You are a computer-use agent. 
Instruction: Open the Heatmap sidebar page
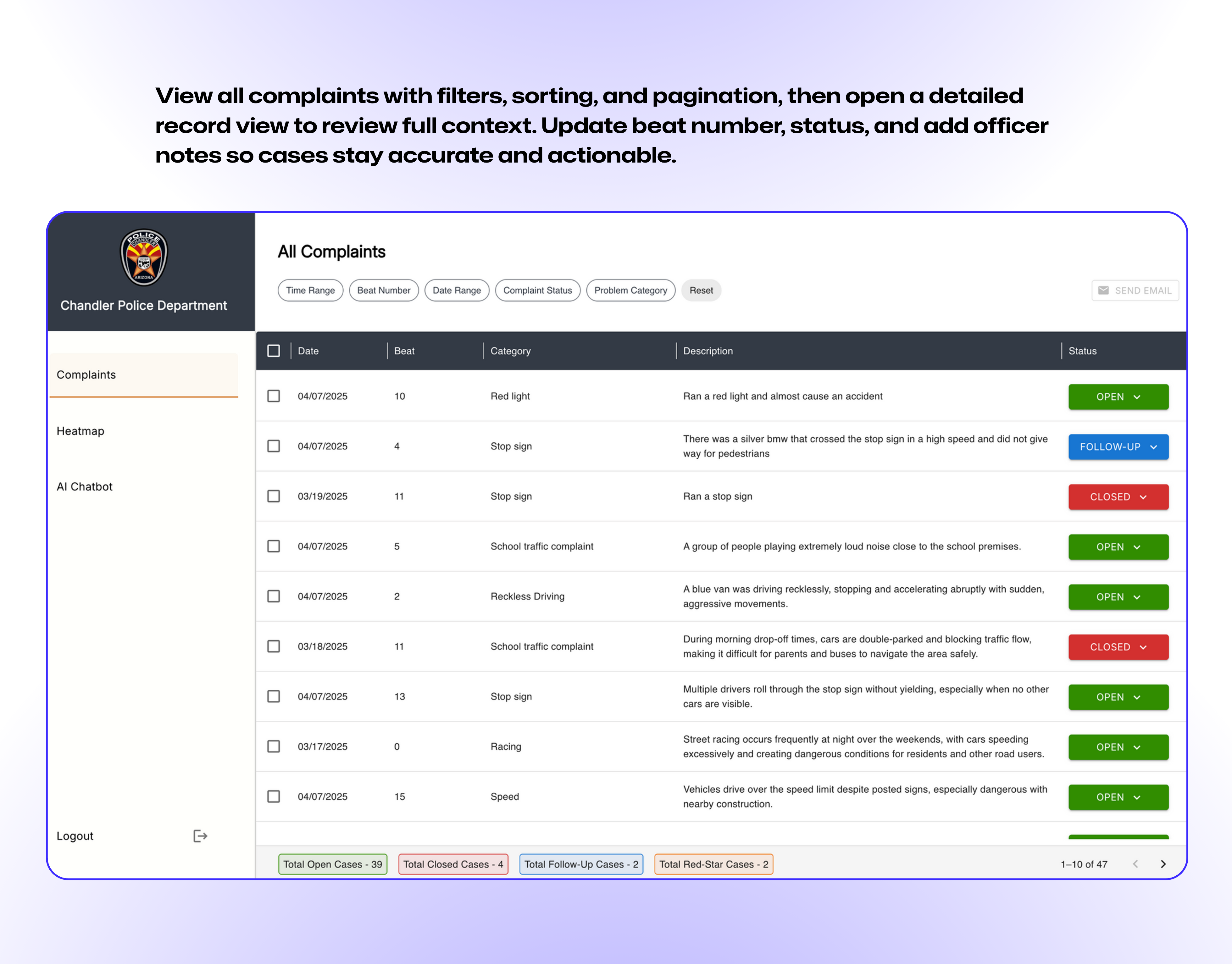coord(80,431)
